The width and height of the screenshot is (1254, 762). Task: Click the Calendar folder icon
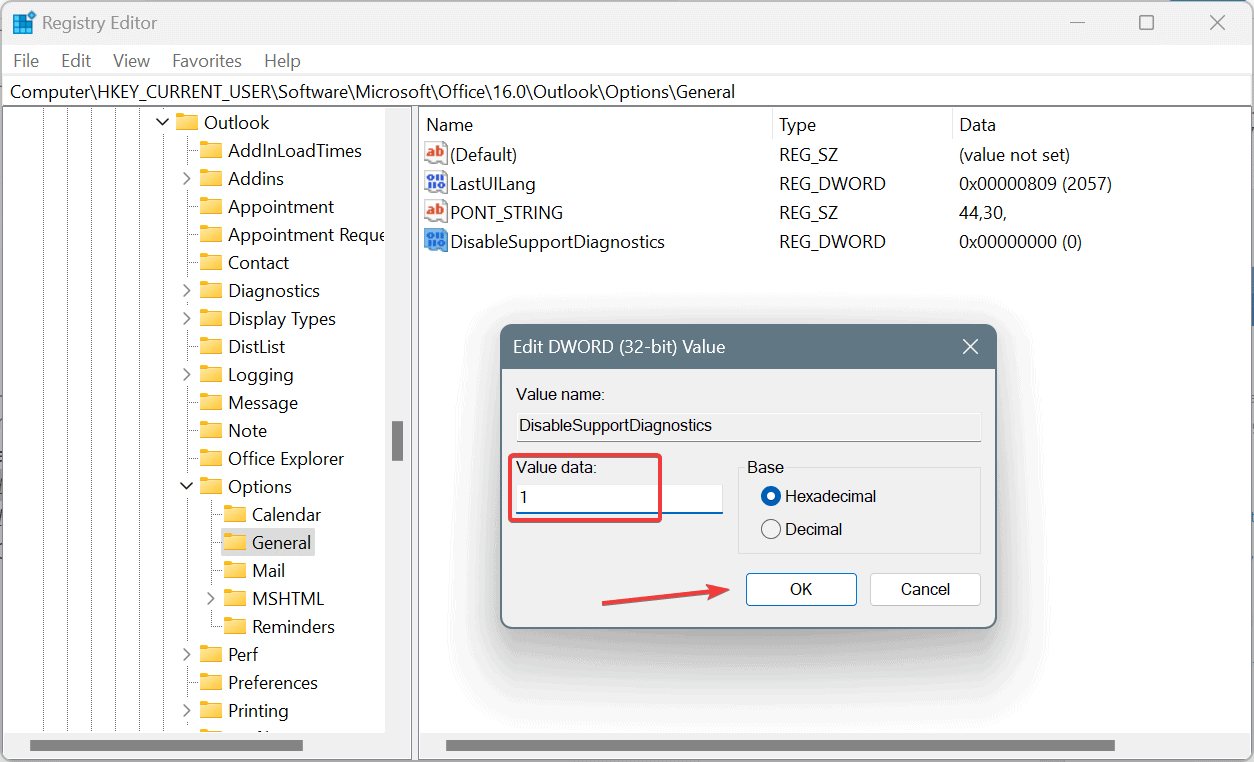[x=235, y=514]
